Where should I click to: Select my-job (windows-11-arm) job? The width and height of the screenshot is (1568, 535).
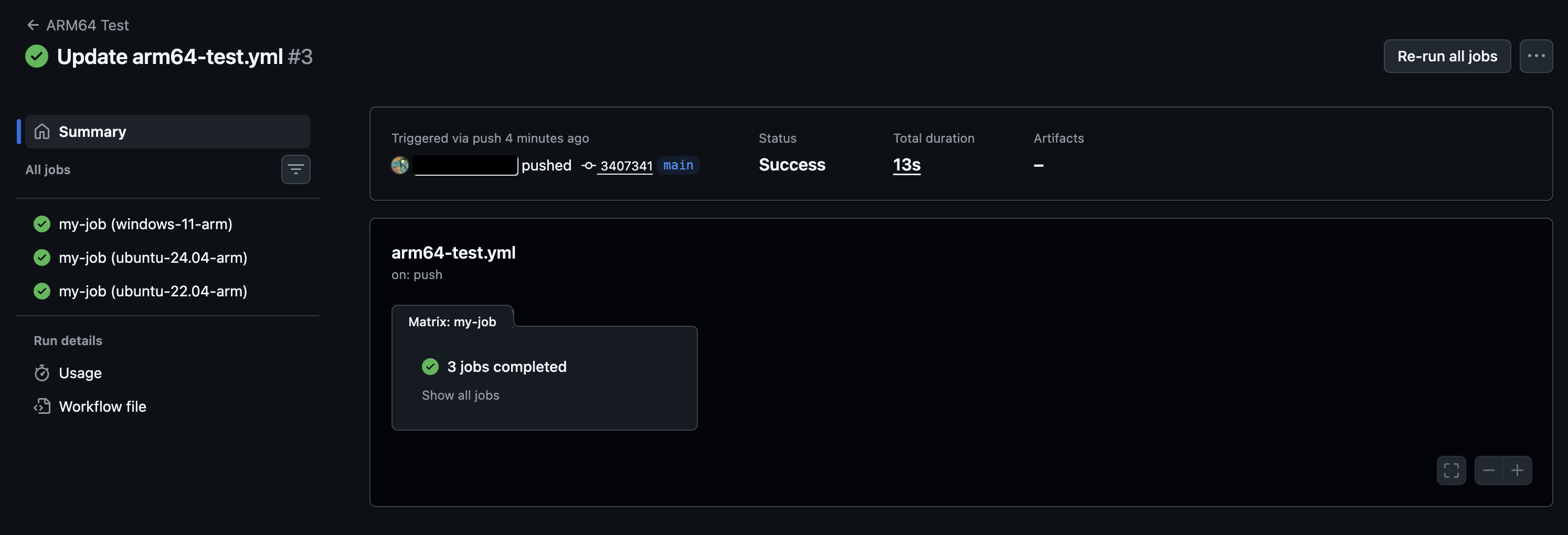(x=145, y=224)
